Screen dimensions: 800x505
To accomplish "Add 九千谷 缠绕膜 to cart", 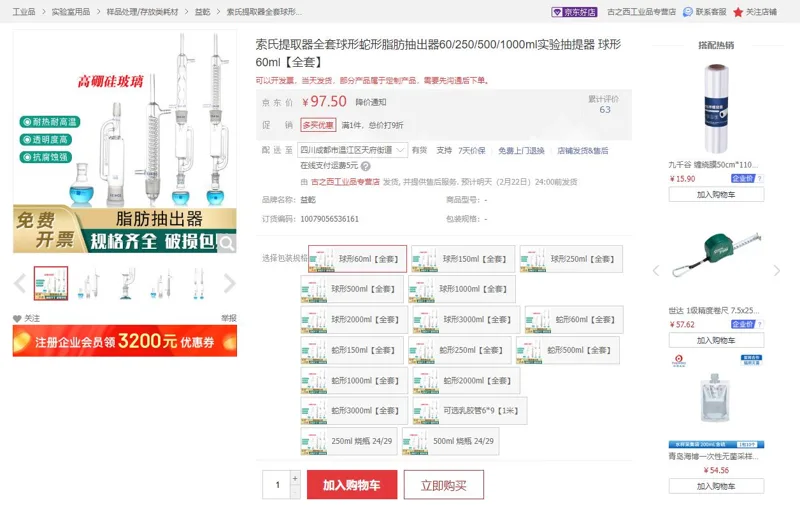I will click(x=716, y=194).
